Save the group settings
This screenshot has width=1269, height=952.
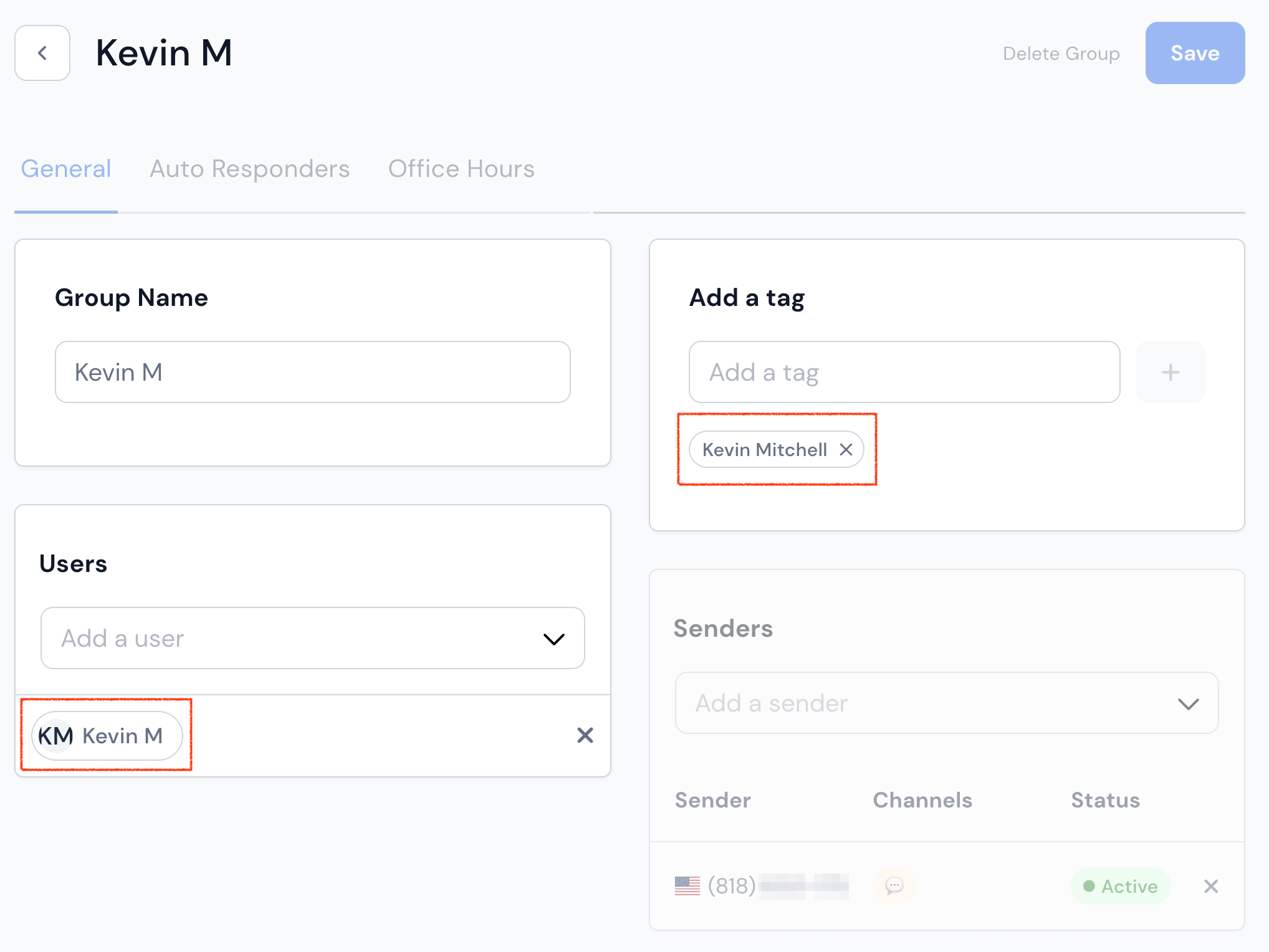point(1195,53)
